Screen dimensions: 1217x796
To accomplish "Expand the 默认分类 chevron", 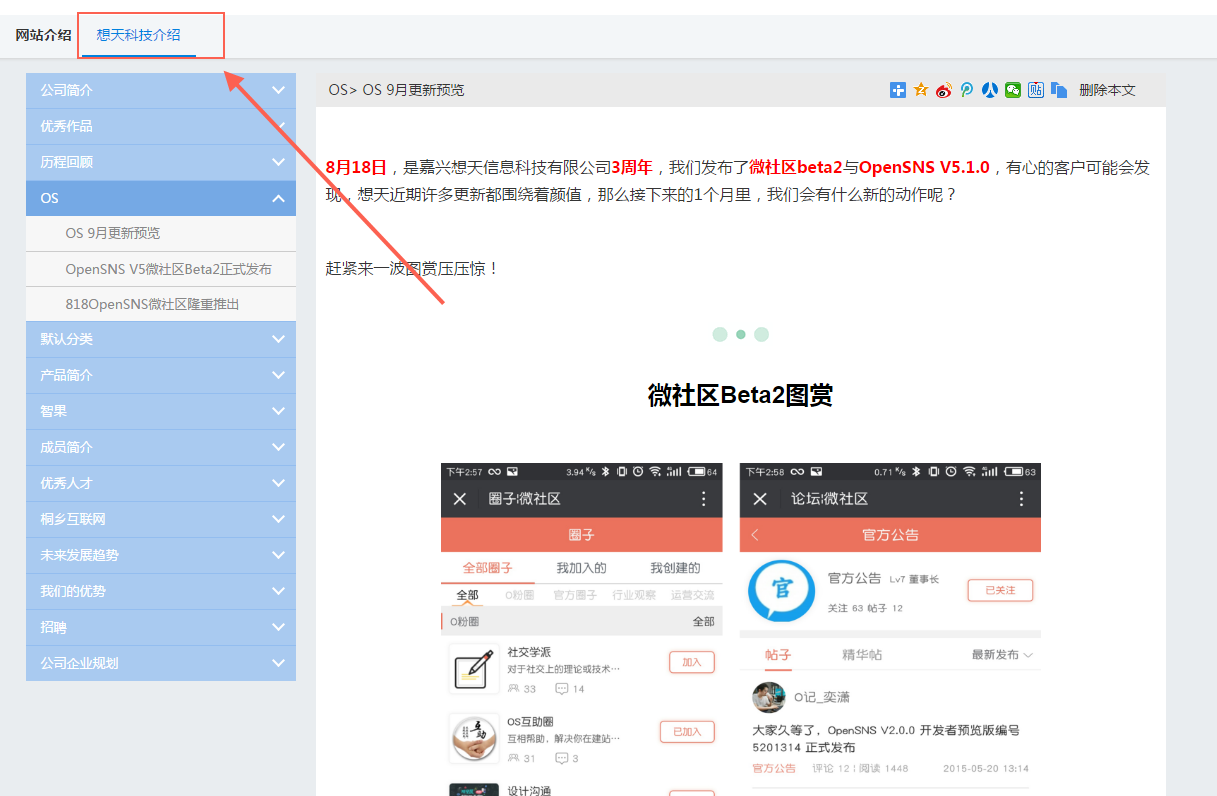I will pyautogui.click(x=278, y=339).
